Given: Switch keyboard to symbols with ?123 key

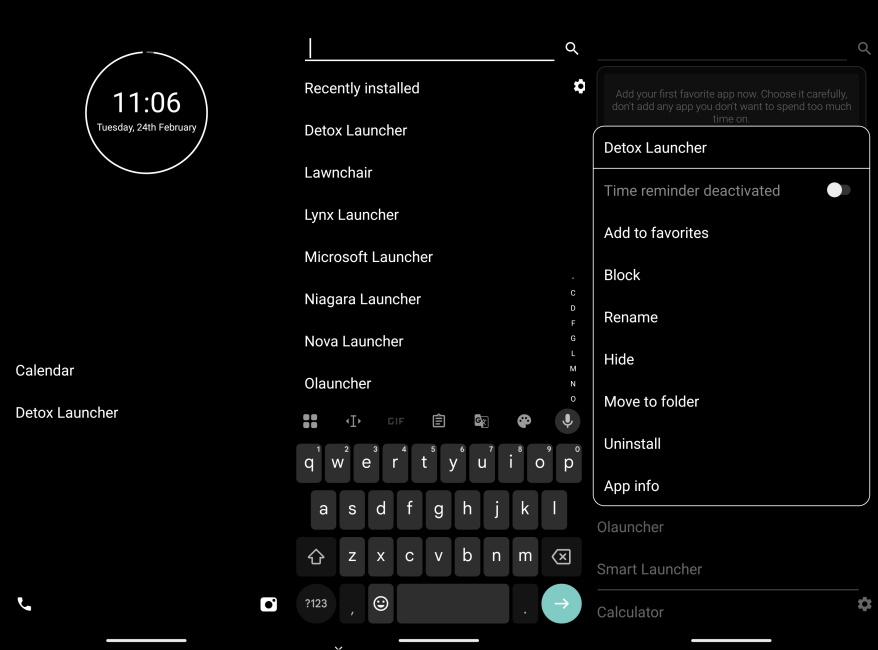Looking at the screenshot, I should pos(314,603).
